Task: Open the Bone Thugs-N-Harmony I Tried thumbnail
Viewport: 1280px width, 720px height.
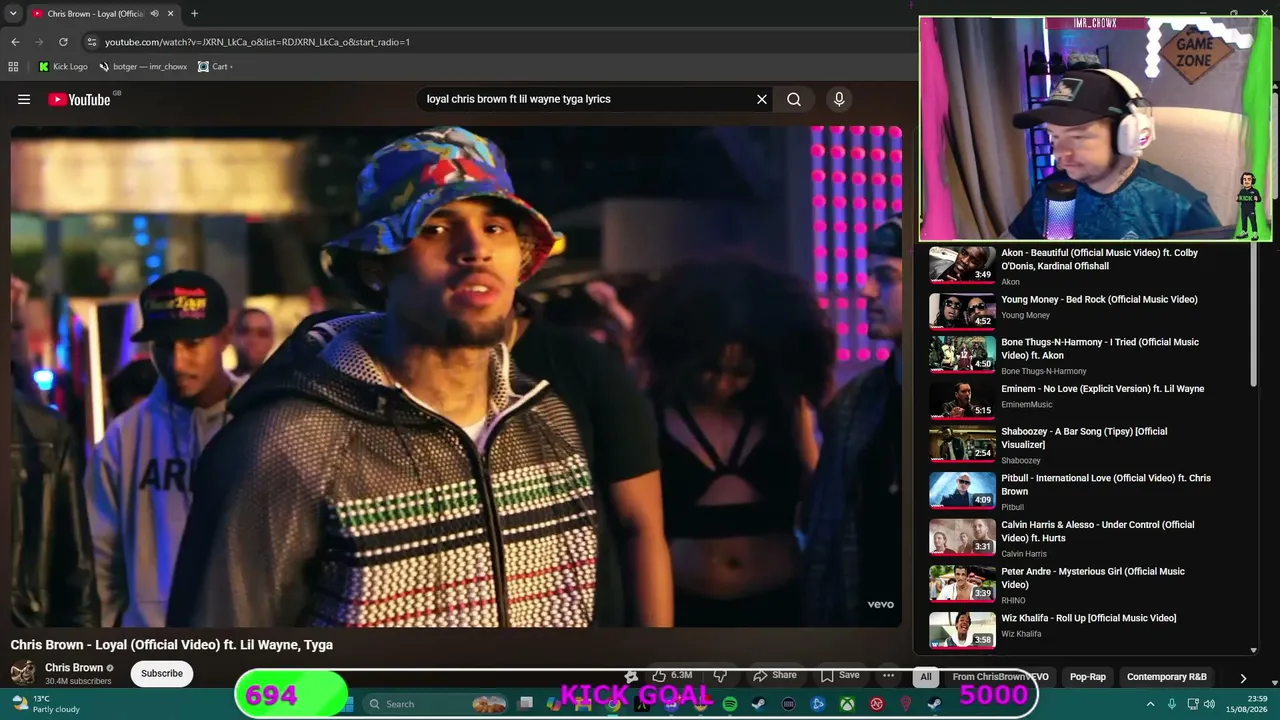Action: [962, 354]
